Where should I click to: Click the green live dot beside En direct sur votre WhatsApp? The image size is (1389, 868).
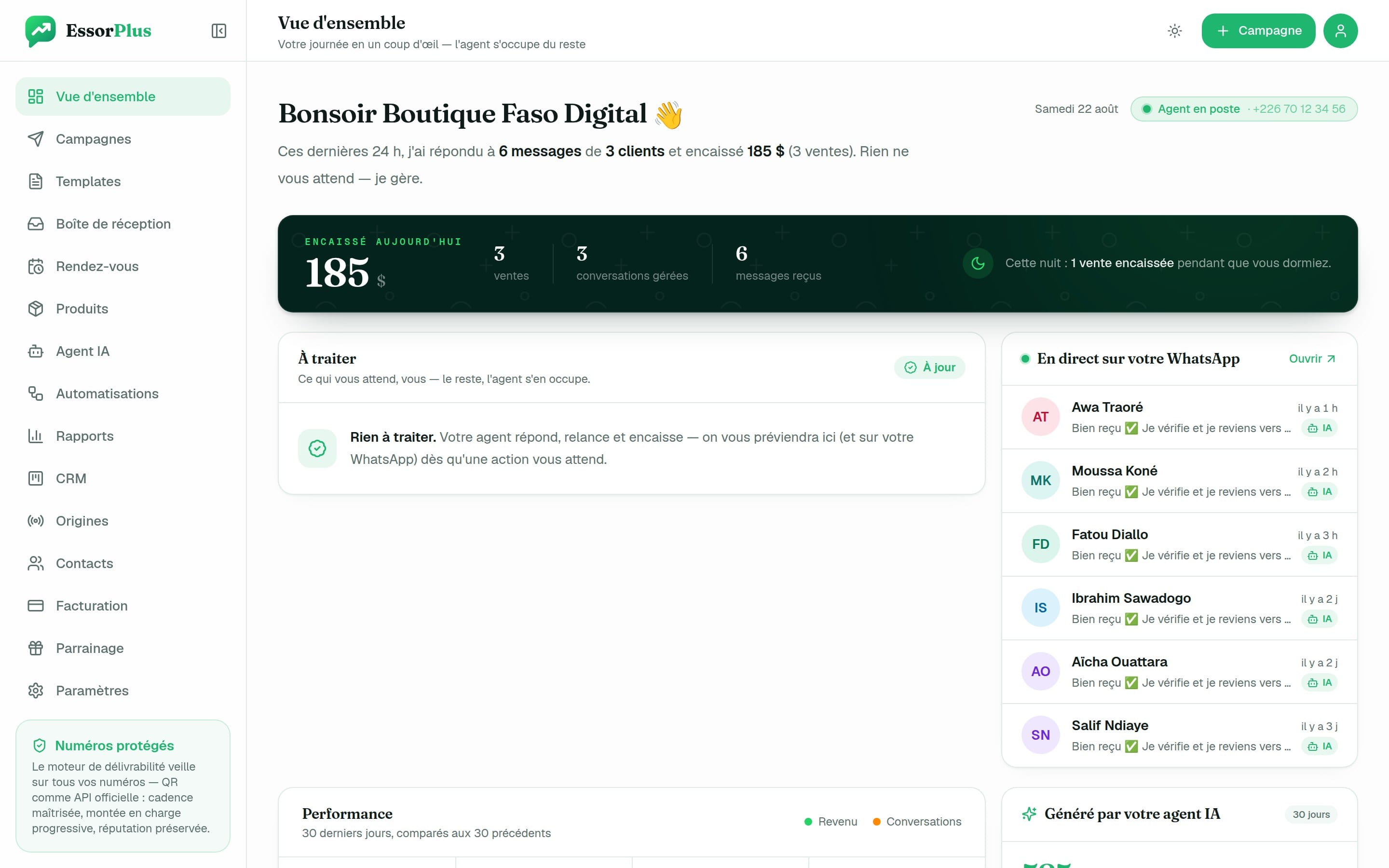coord(1024,359)
